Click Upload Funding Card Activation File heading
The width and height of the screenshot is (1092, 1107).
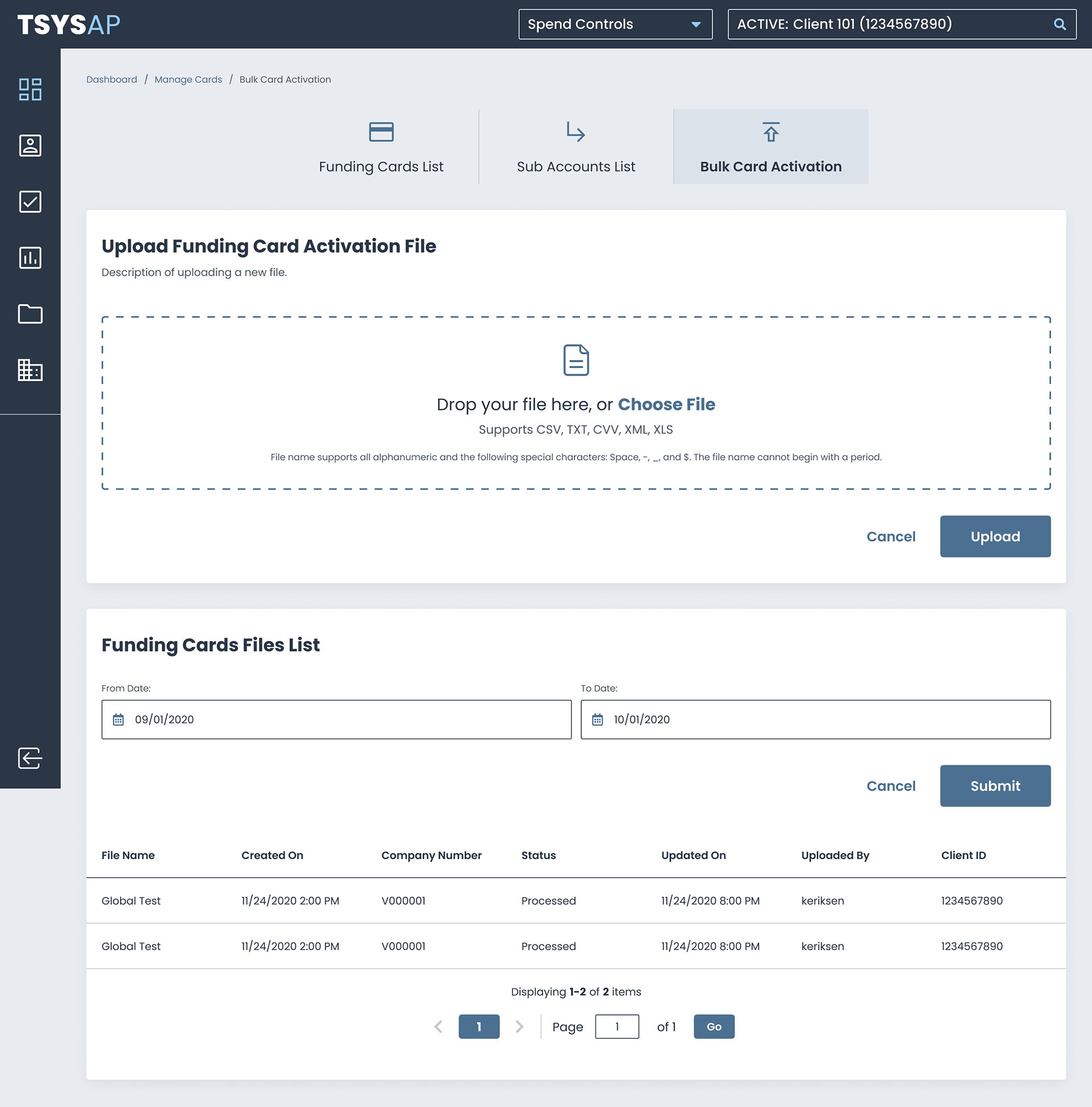pos(268,246)
